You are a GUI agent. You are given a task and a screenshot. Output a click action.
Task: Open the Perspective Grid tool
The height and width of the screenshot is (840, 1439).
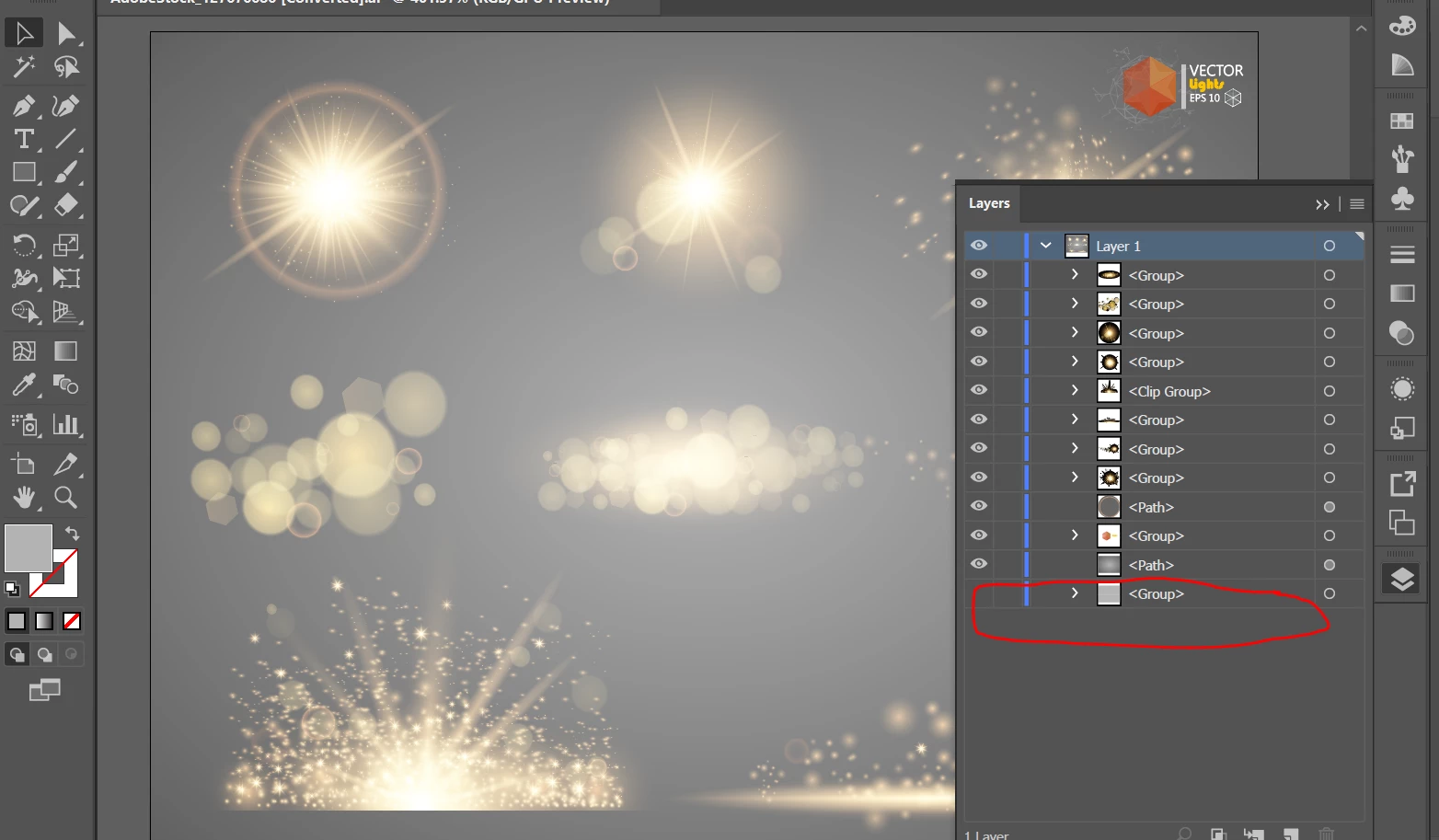66,311
